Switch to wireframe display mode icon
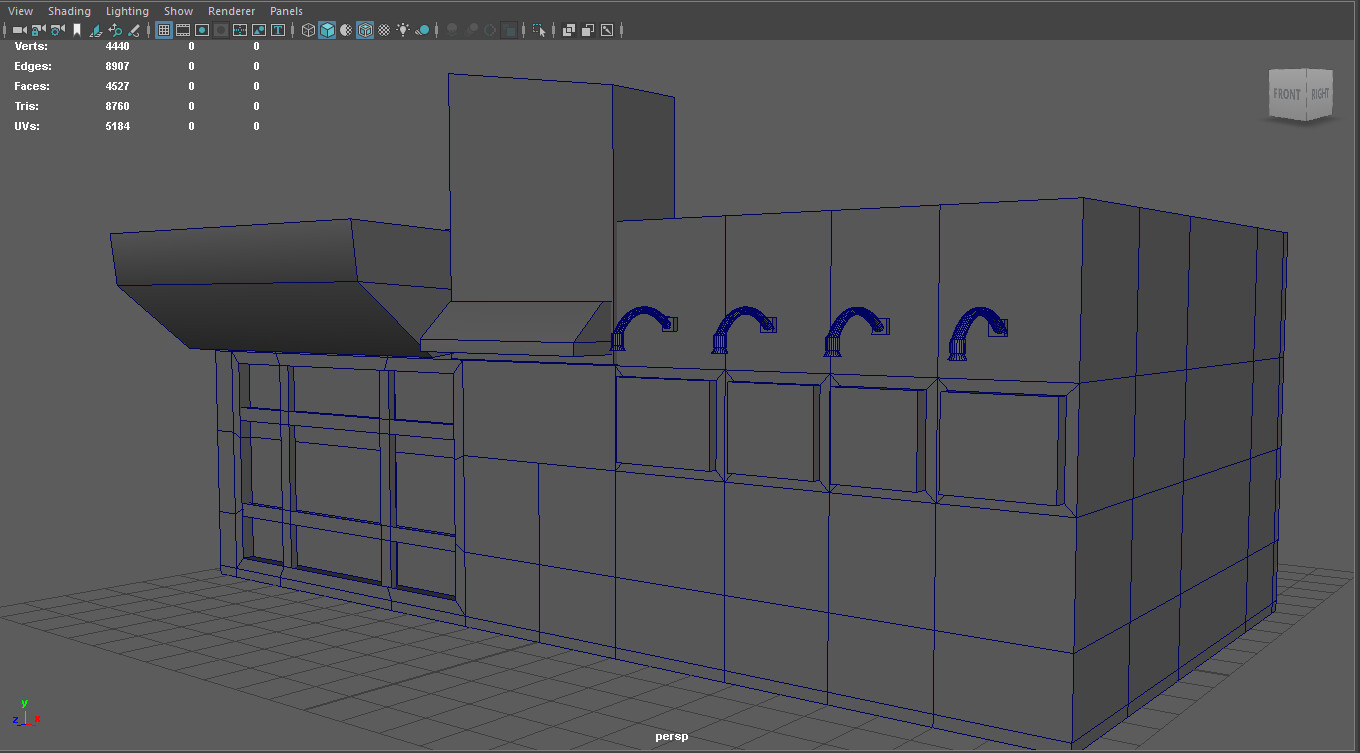 (307, 30)
